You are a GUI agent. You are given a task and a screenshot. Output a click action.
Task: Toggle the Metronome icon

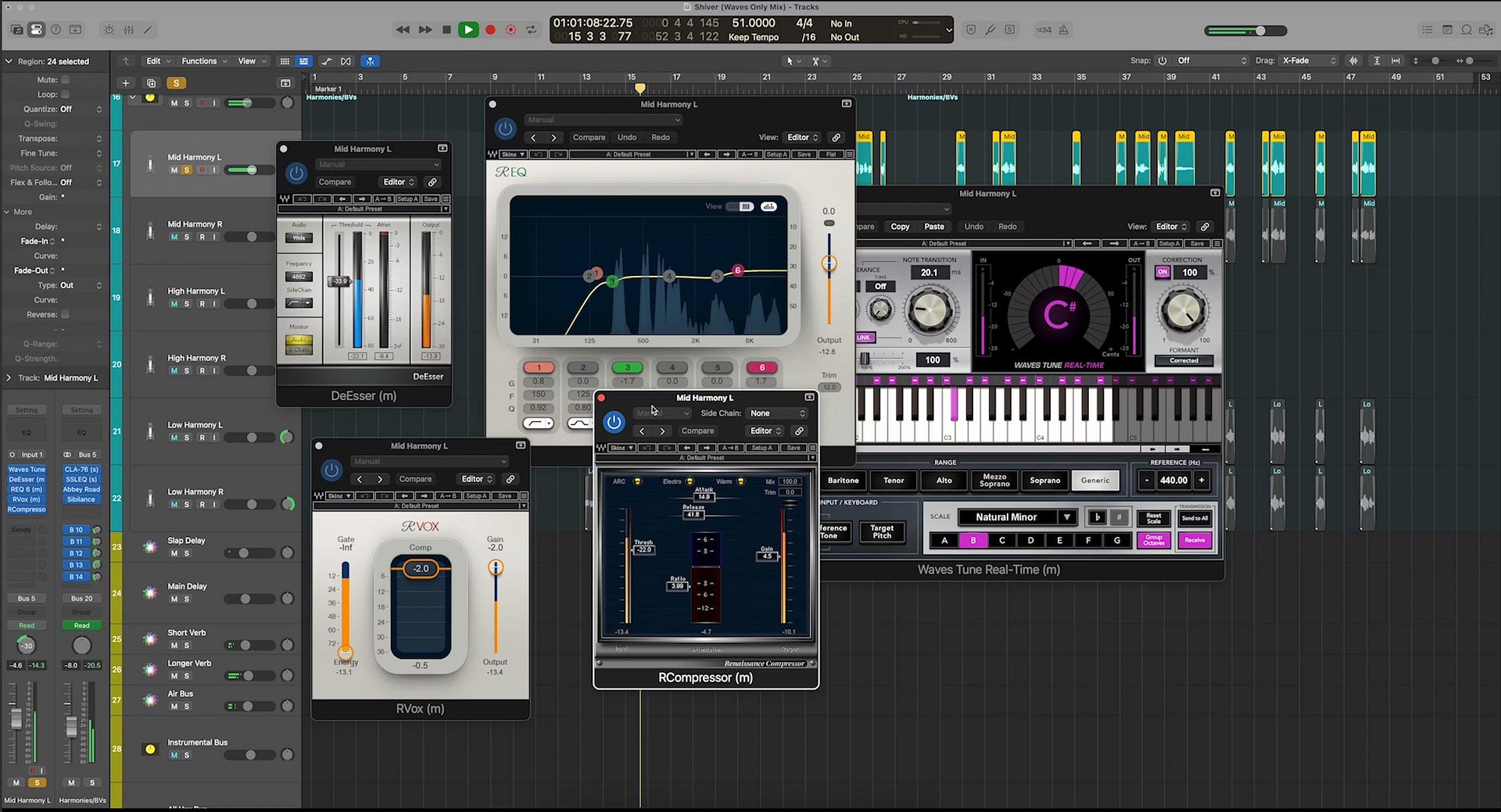point(1063,30)
